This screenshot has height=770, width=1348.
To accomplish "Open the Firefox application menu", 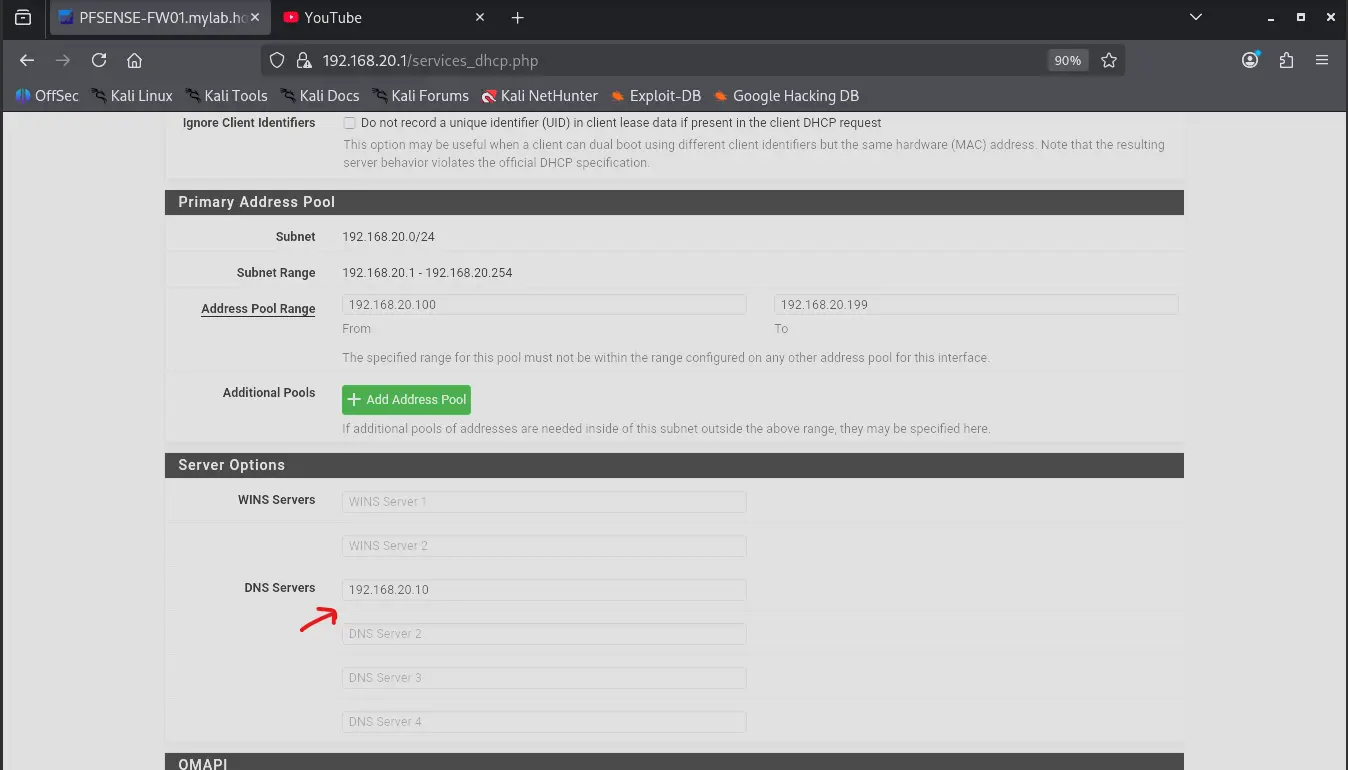I will pos(1322,60).
